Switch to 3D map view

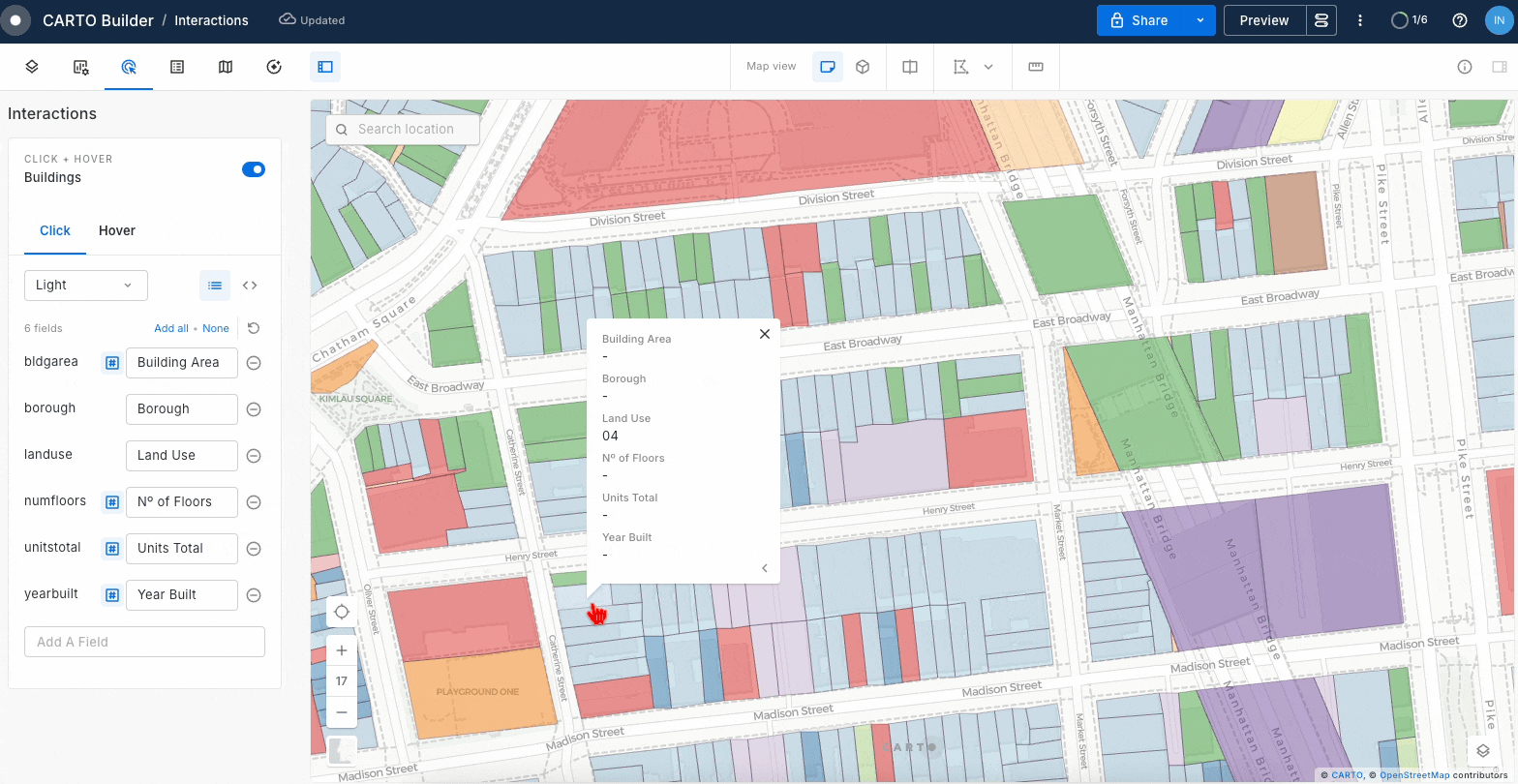pos(863,67)
